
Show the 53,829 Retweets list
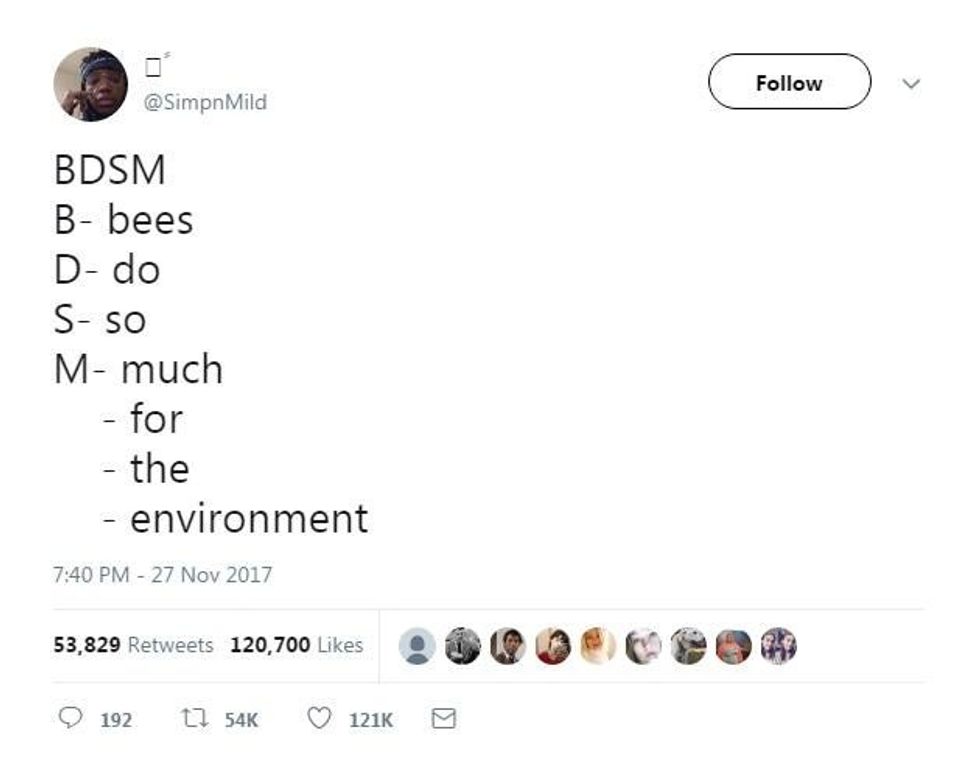(x=133, y=645)
